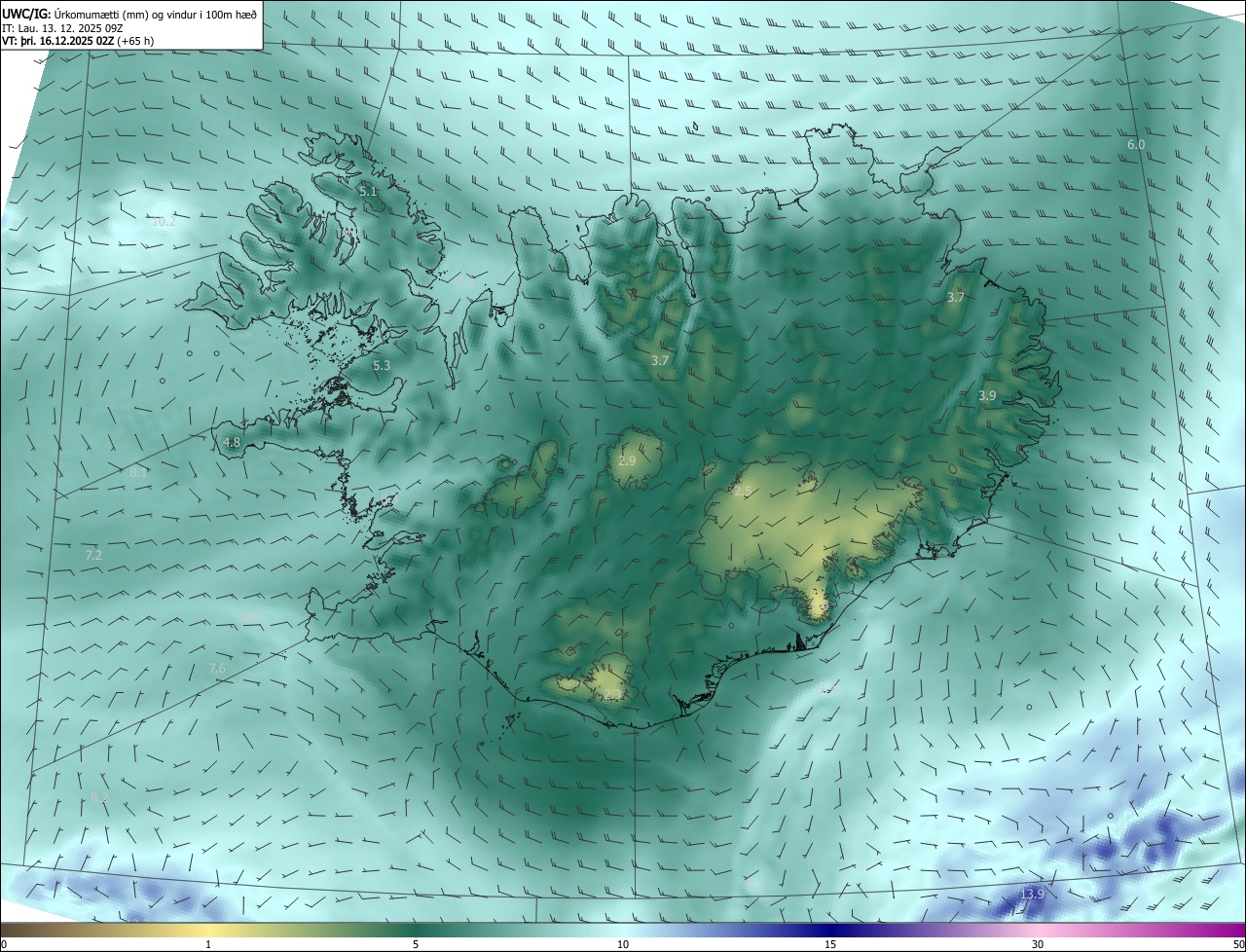The image size is (1246, 952).
Task: Click the 30 tick label on the color scale
Action: (x=1038, y=944)
